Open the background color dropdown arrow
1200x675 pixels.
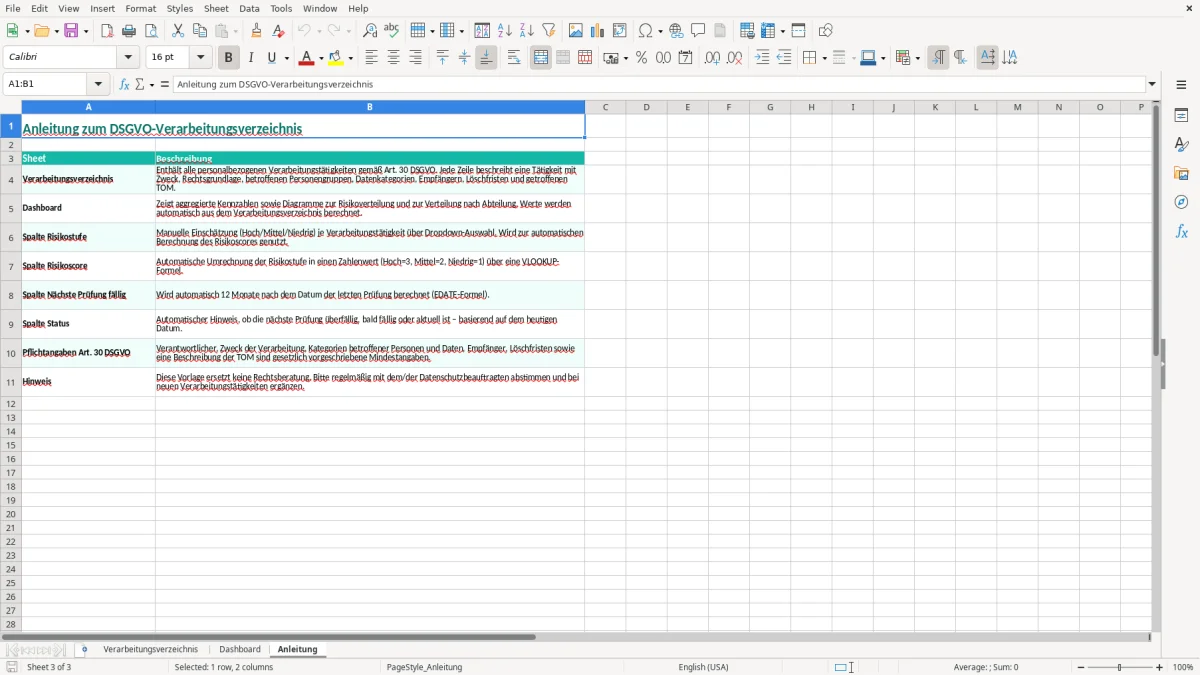coord(350,58)
